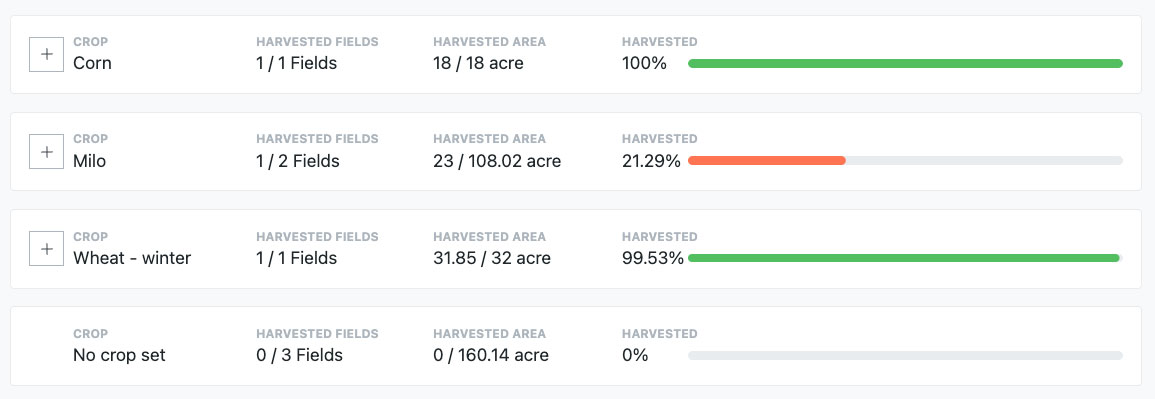Expand the Corn crop row
This screenshot has width=1155, height=399.
click(46, 54)
